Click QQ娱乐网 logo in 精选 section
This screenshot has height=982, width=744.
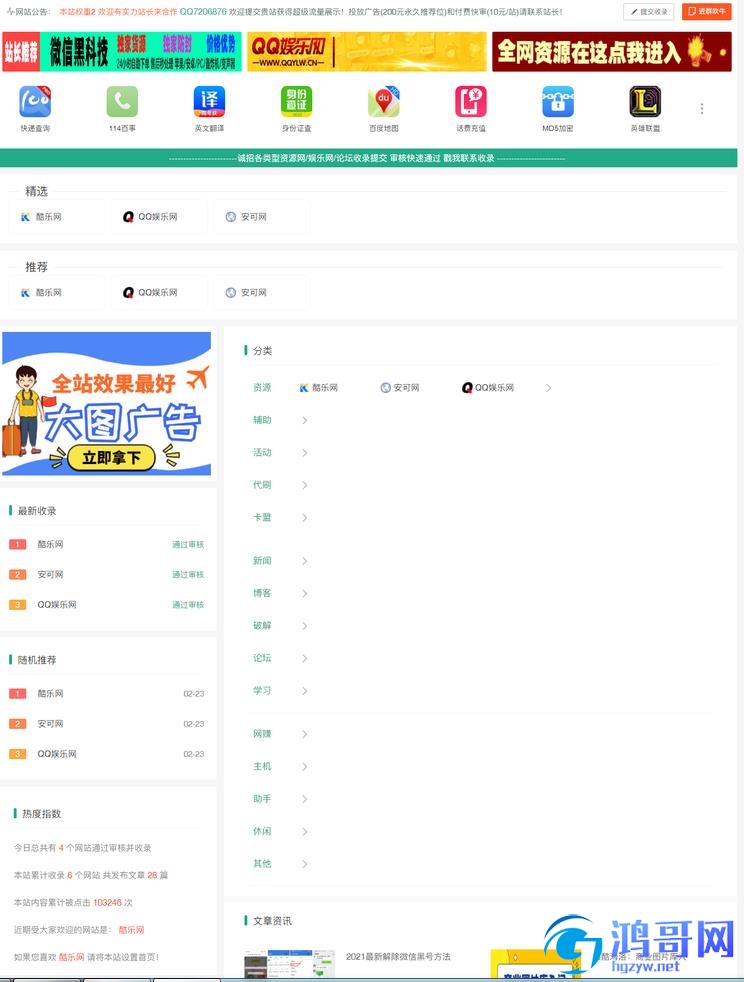click(128, 217)
